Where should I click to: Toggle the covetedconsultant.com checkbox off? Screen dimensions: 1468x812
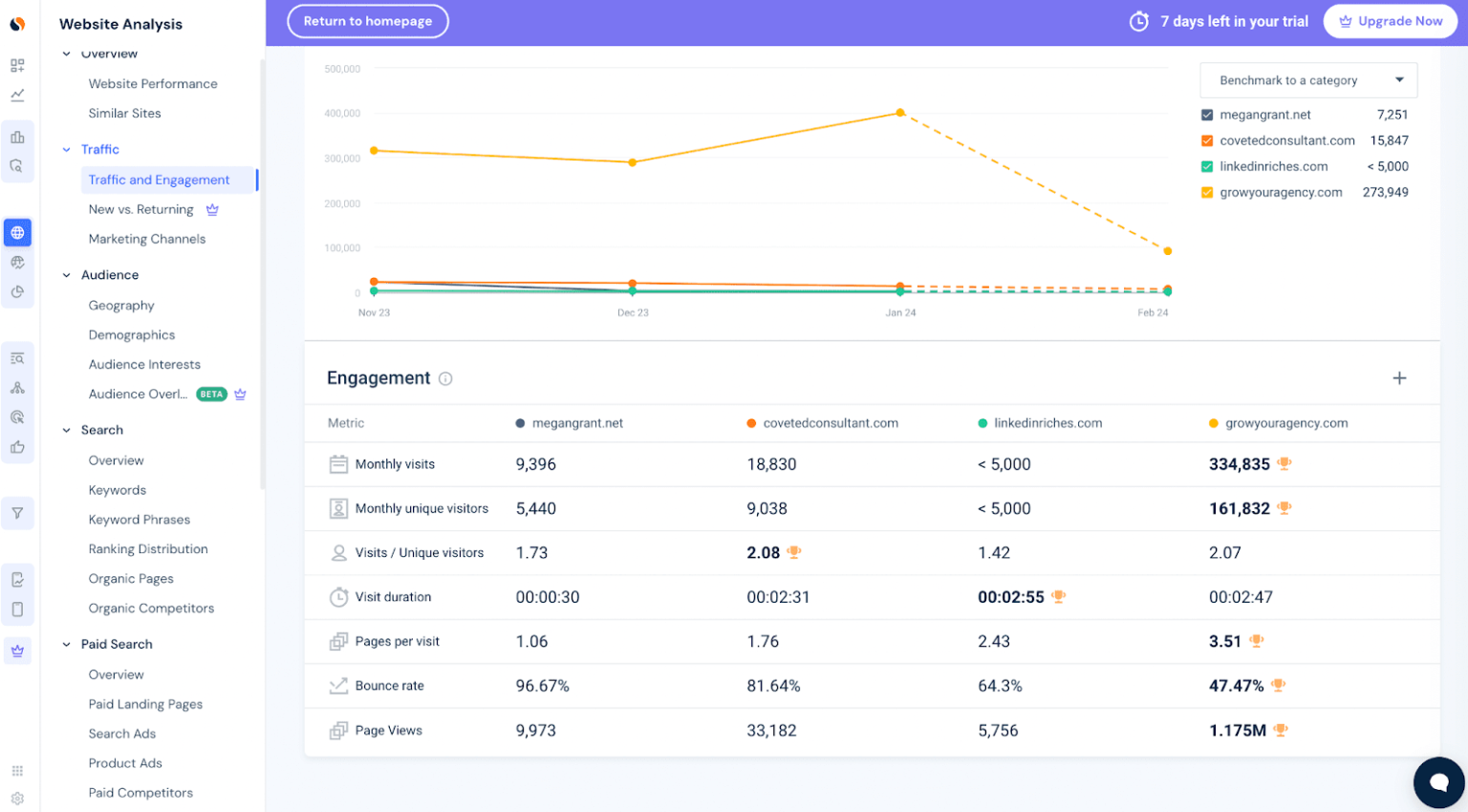click(1208, 139)
